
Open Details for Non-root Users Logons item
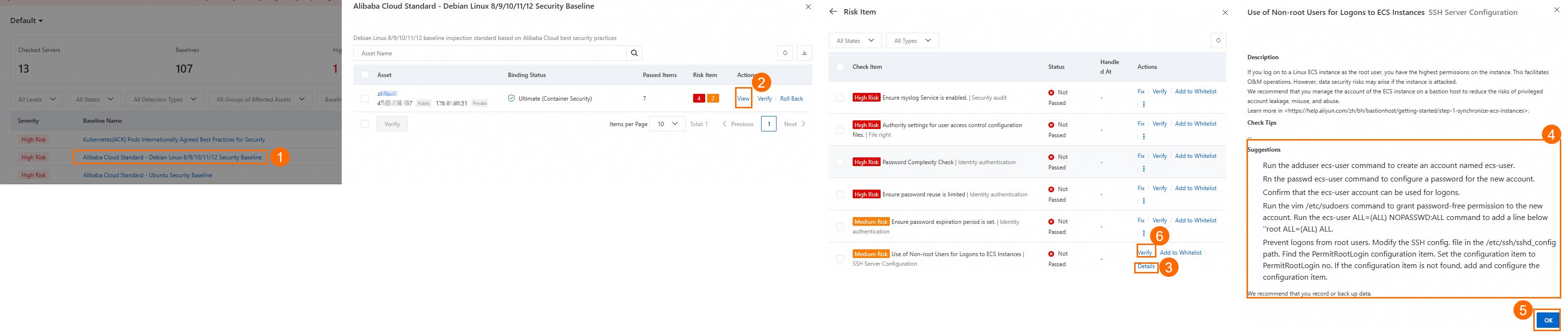[1146, 266]
